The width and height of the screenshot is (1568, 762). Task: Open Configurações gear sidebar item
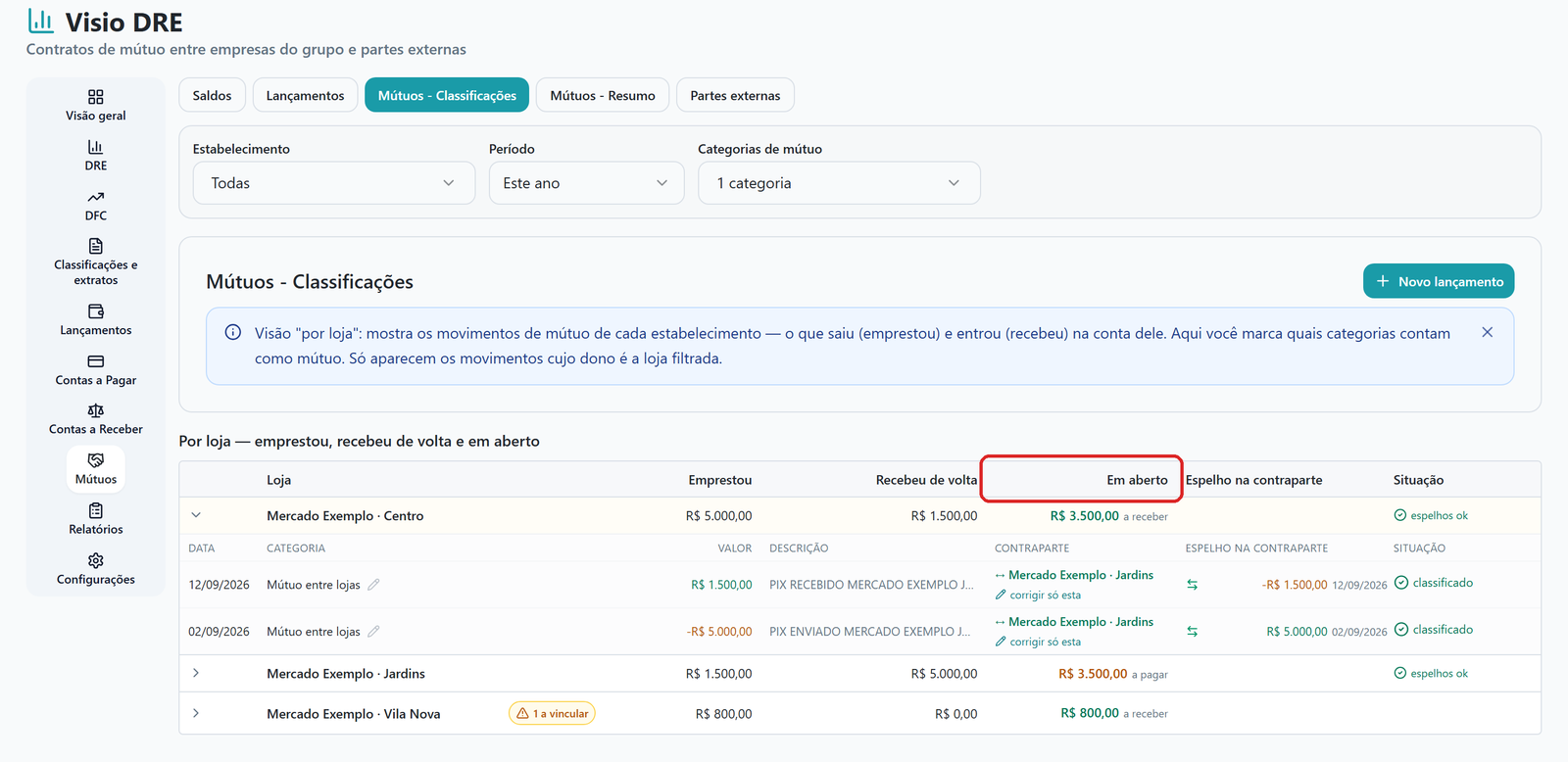click(x=96, y=569)
